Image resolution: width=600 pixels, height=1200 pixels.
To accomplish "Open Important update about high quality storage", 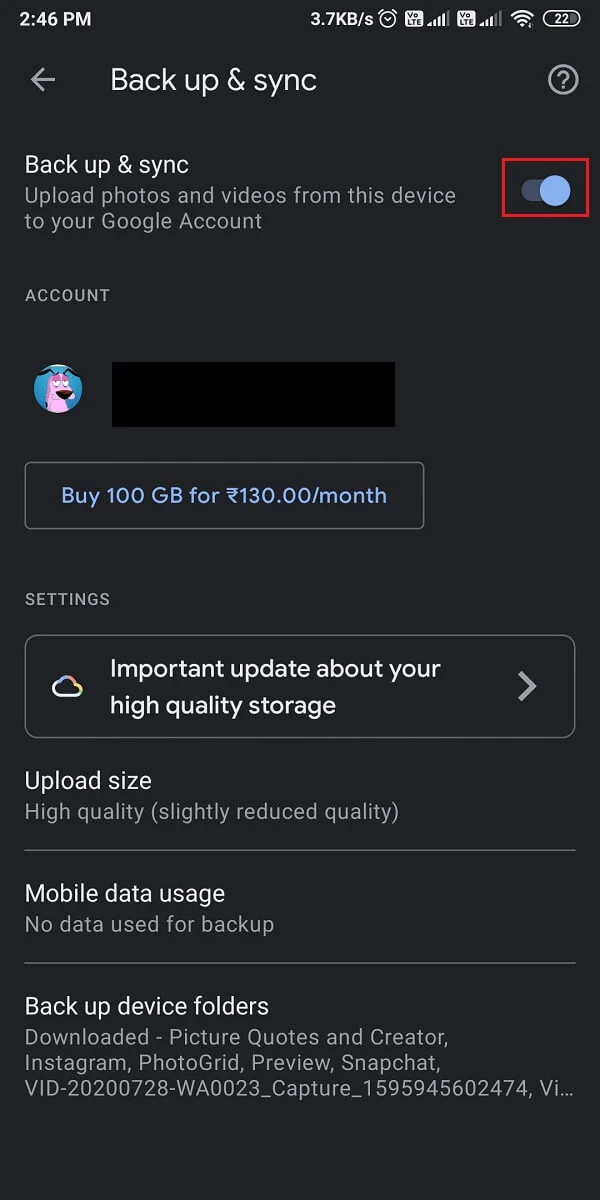I will [276, 687].
